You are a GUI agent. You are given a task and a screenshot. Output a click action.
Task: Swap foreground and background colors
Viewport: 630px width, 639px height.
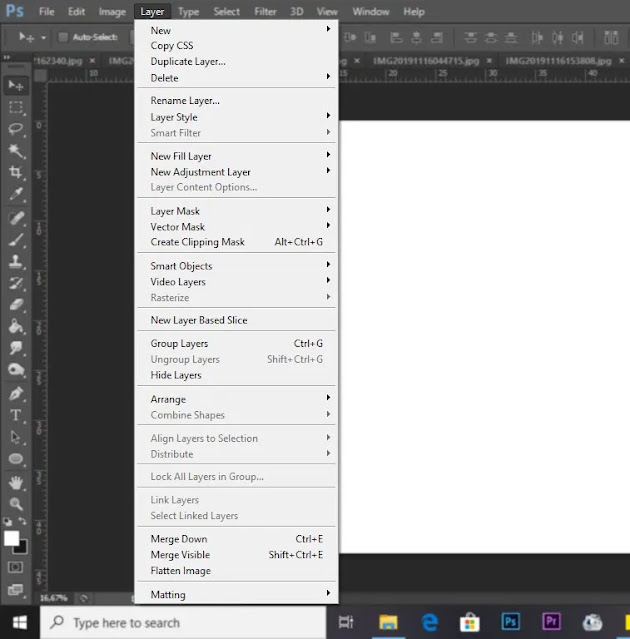(x=23, y=521)
